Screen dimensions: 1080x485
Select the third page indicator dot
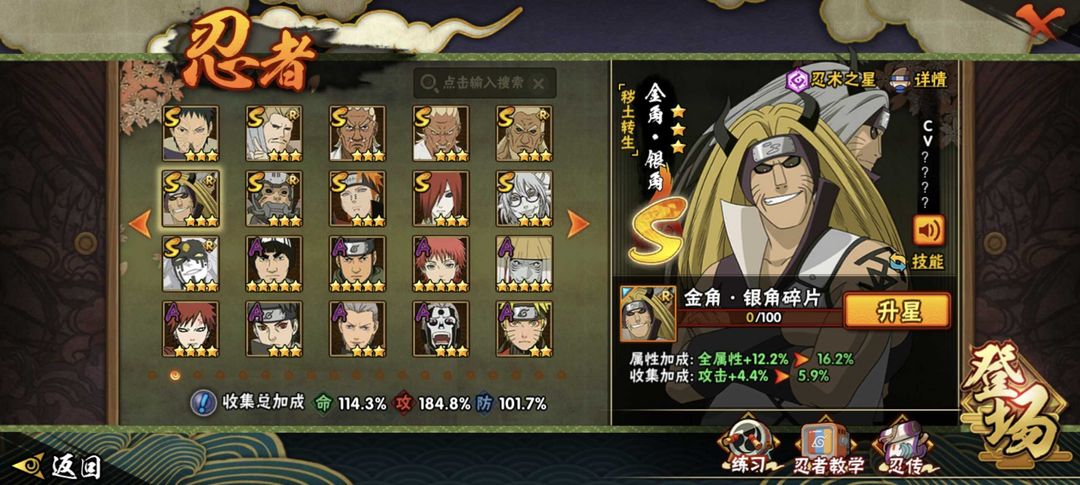click(x=198, y=375)
